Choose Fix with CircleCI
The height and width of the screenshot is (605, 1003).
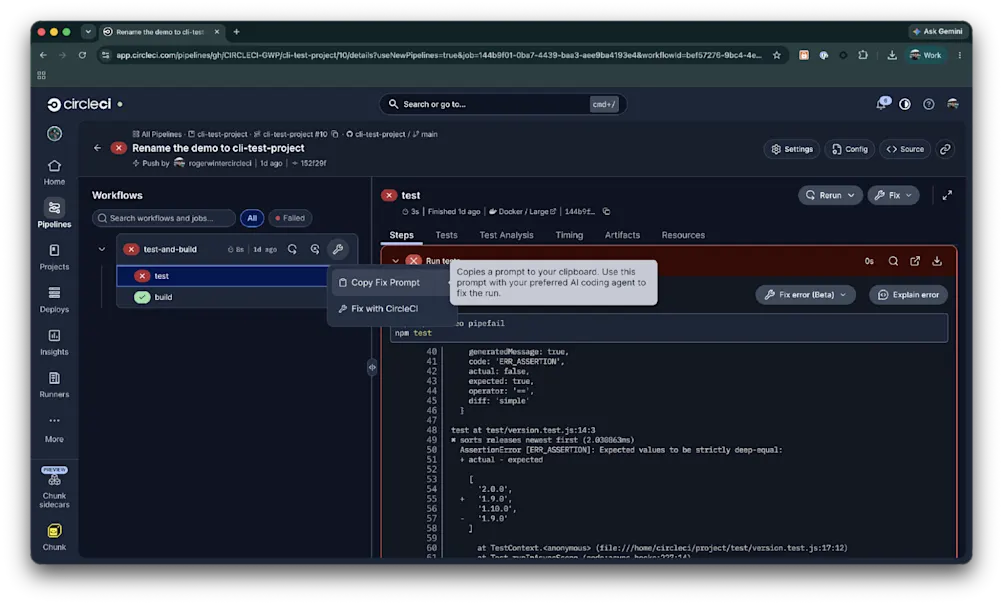tap(386, 308)
